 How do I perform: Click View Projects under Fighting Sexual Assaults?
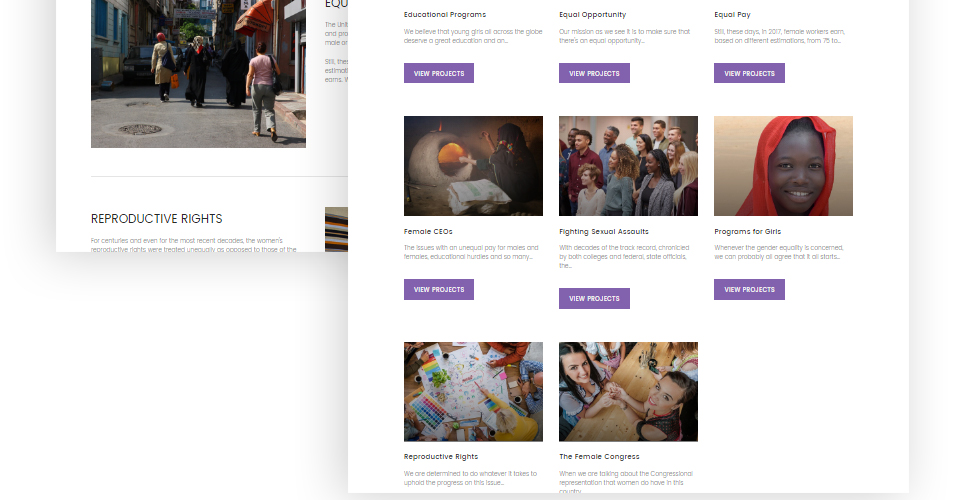[594, 299]
